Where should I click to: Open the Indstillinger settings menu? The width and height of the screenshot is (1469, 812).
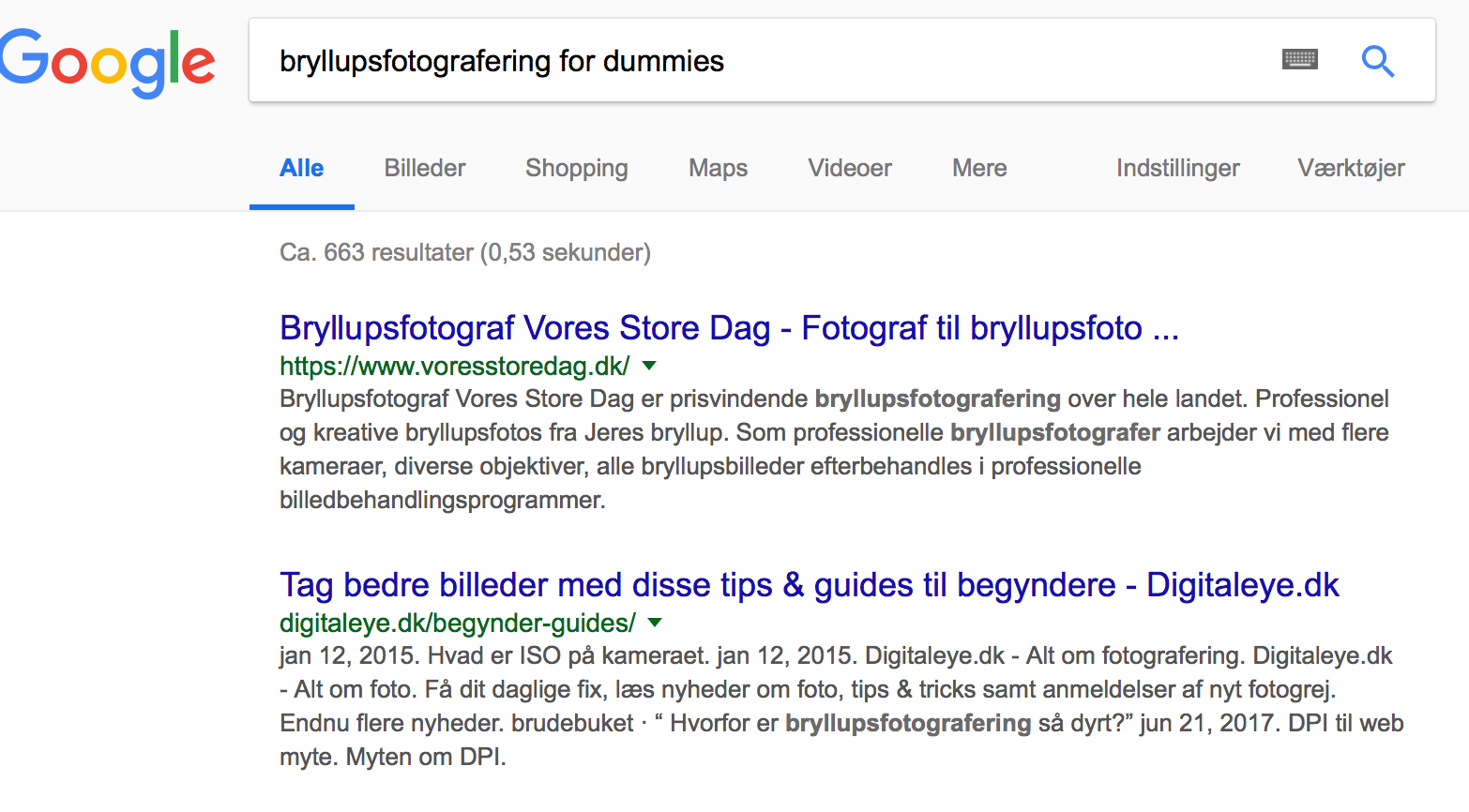(x=1177, y=168)
